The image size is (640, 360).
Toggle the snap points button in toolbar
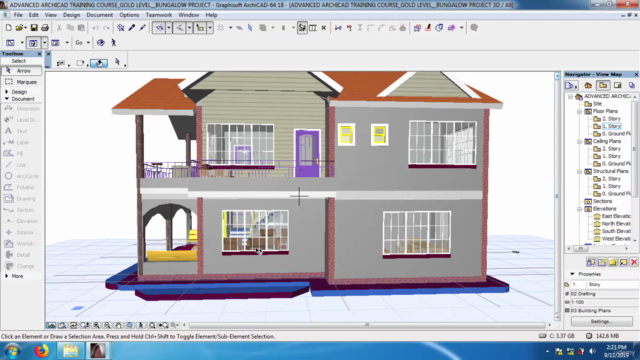point(179,28)
